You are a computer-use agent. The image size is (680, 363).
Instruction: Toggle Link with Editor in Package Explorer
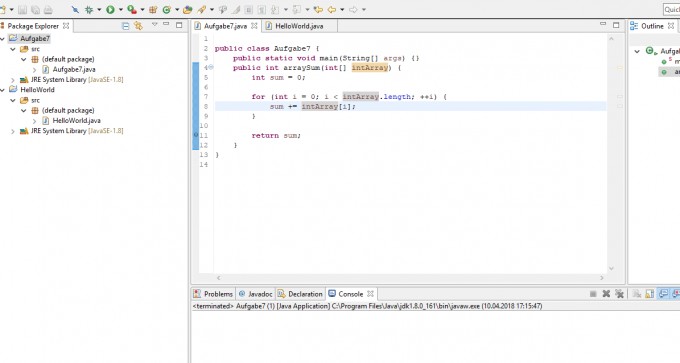[x=138, y=26]
